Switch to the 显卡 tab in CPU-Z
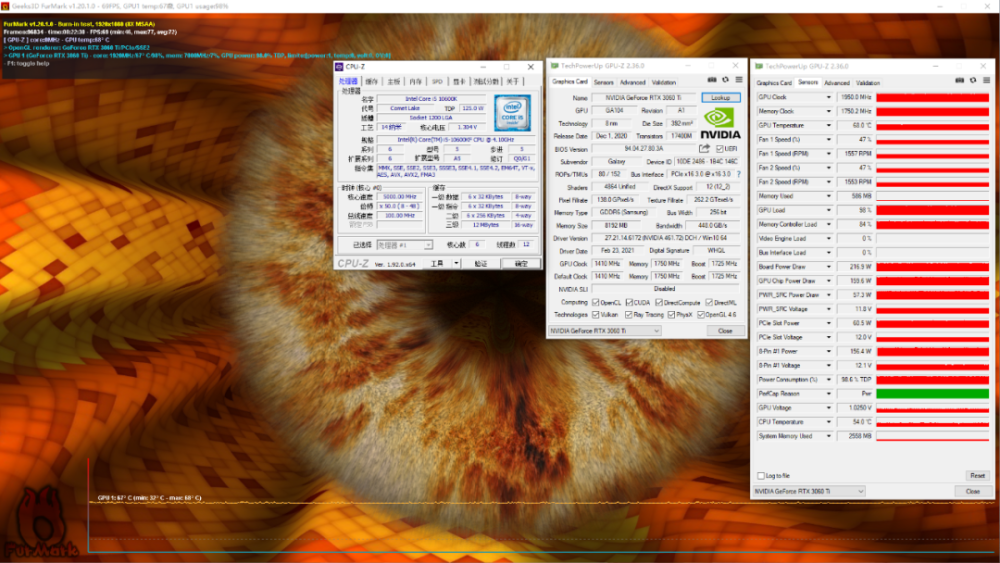This screenshot has width=1000, height=563. pyautogui.click(x=459, y=82)
